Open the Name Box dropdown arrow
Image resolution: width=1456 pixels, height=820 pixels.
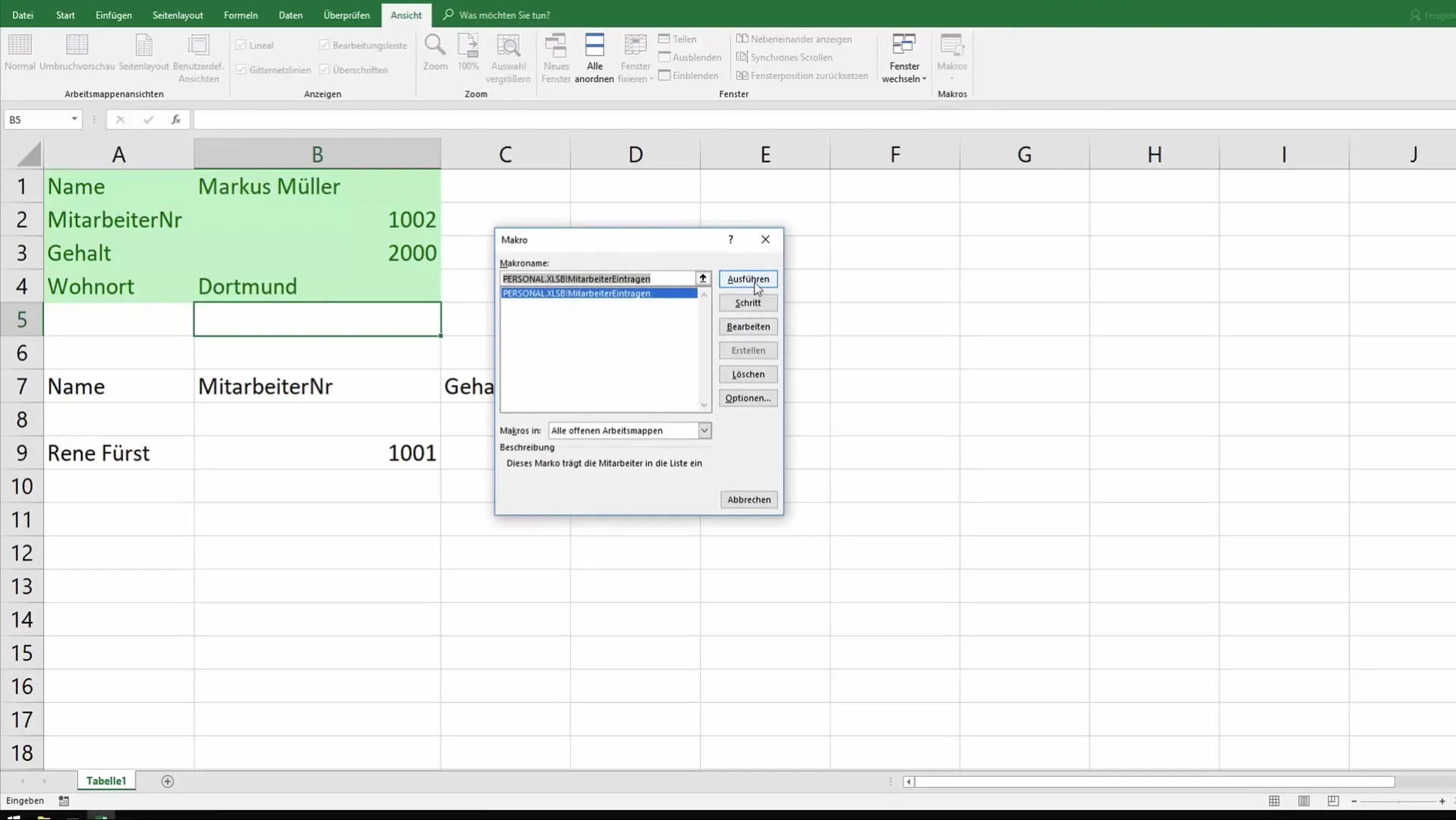(x=74, y=119)
